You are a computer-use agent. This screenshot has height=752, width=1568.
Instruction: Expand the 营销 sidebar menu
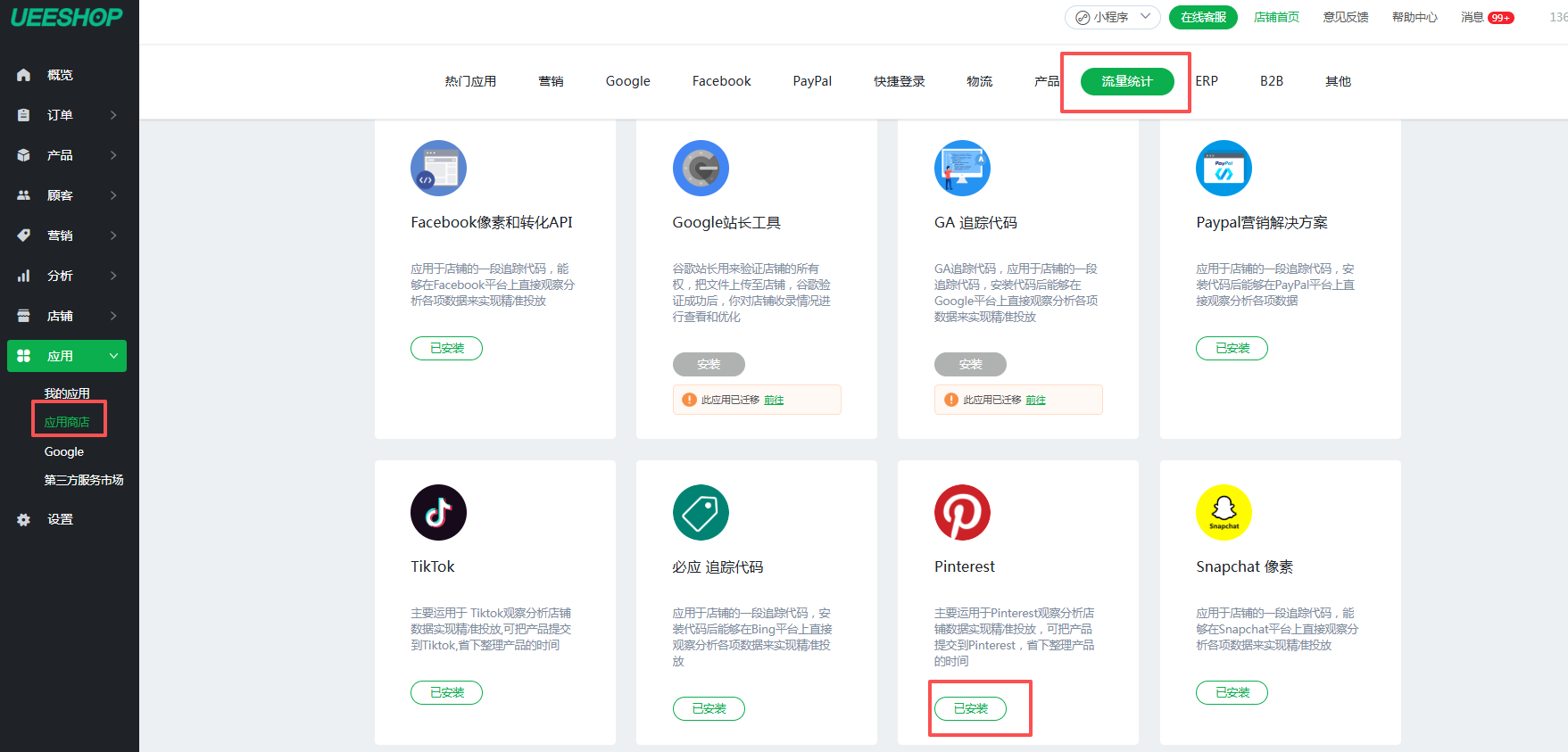tap(67, 236)
